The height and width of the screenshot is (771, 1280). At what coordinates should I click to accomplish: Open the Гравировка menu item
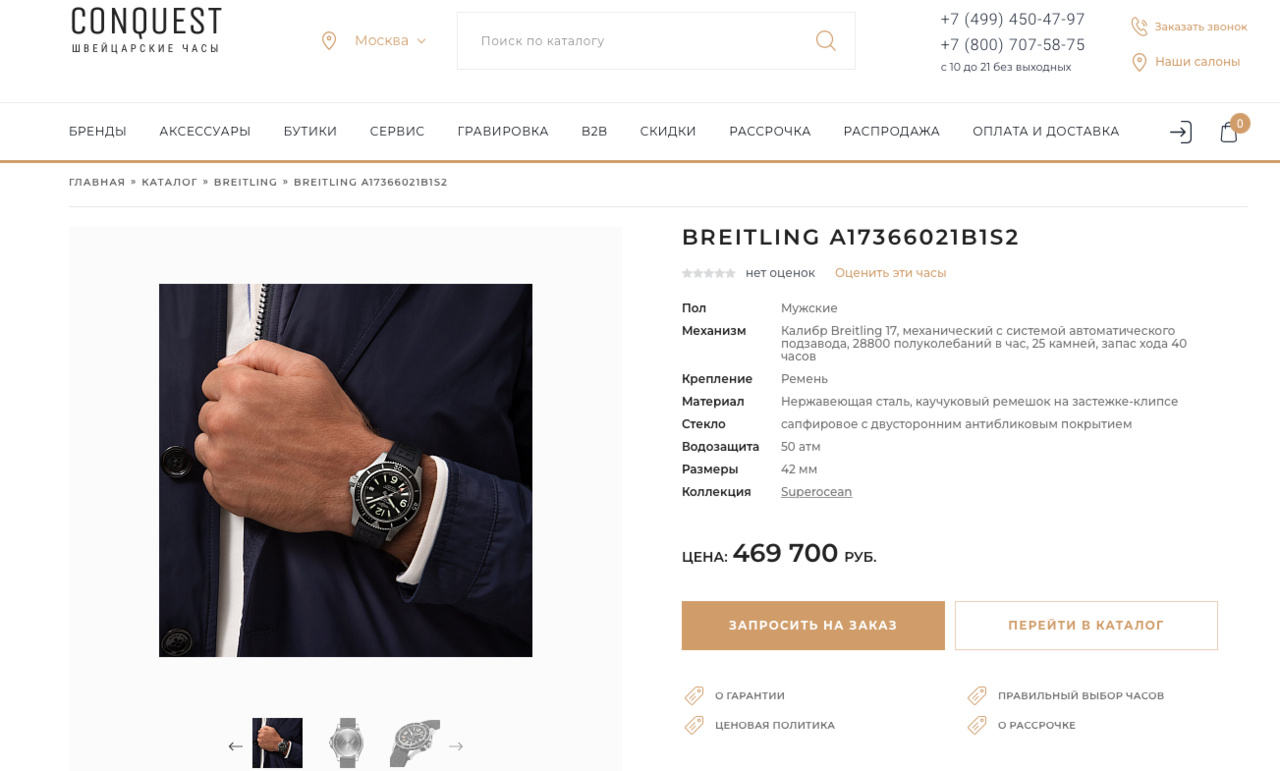(503, 131)
